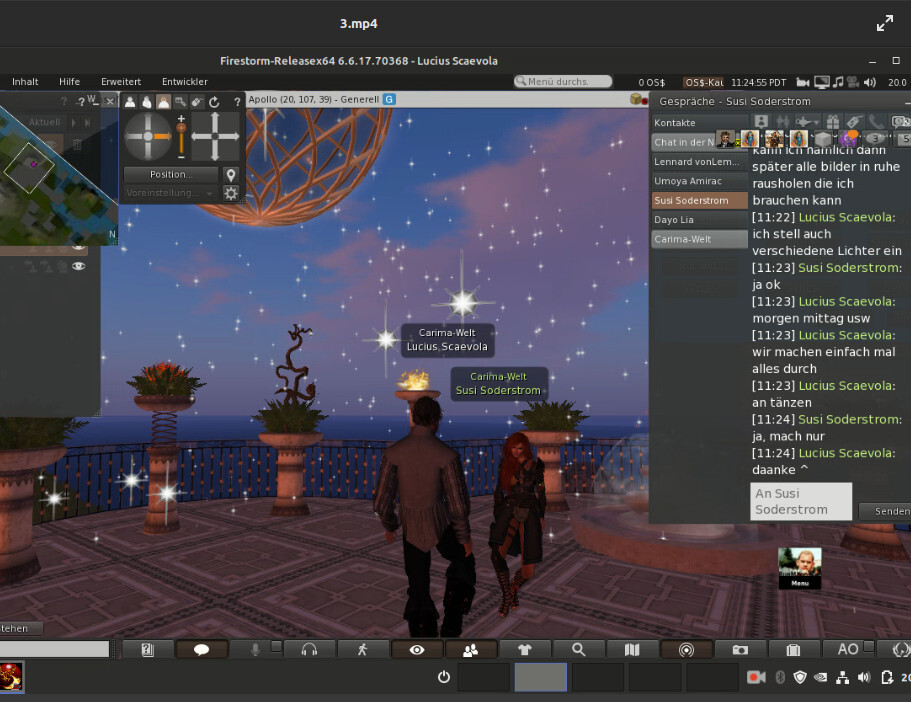Toggle the camera view eye button

pyautogui.click(x=416, y=649)
